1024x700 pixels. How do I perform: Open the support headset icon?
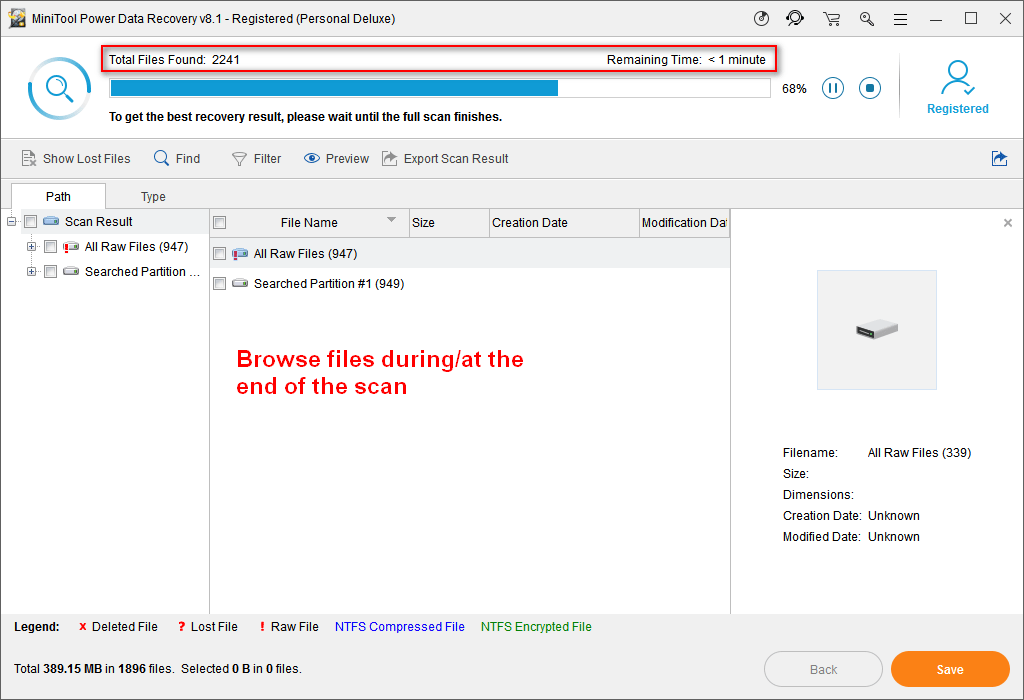pos(795,18)
